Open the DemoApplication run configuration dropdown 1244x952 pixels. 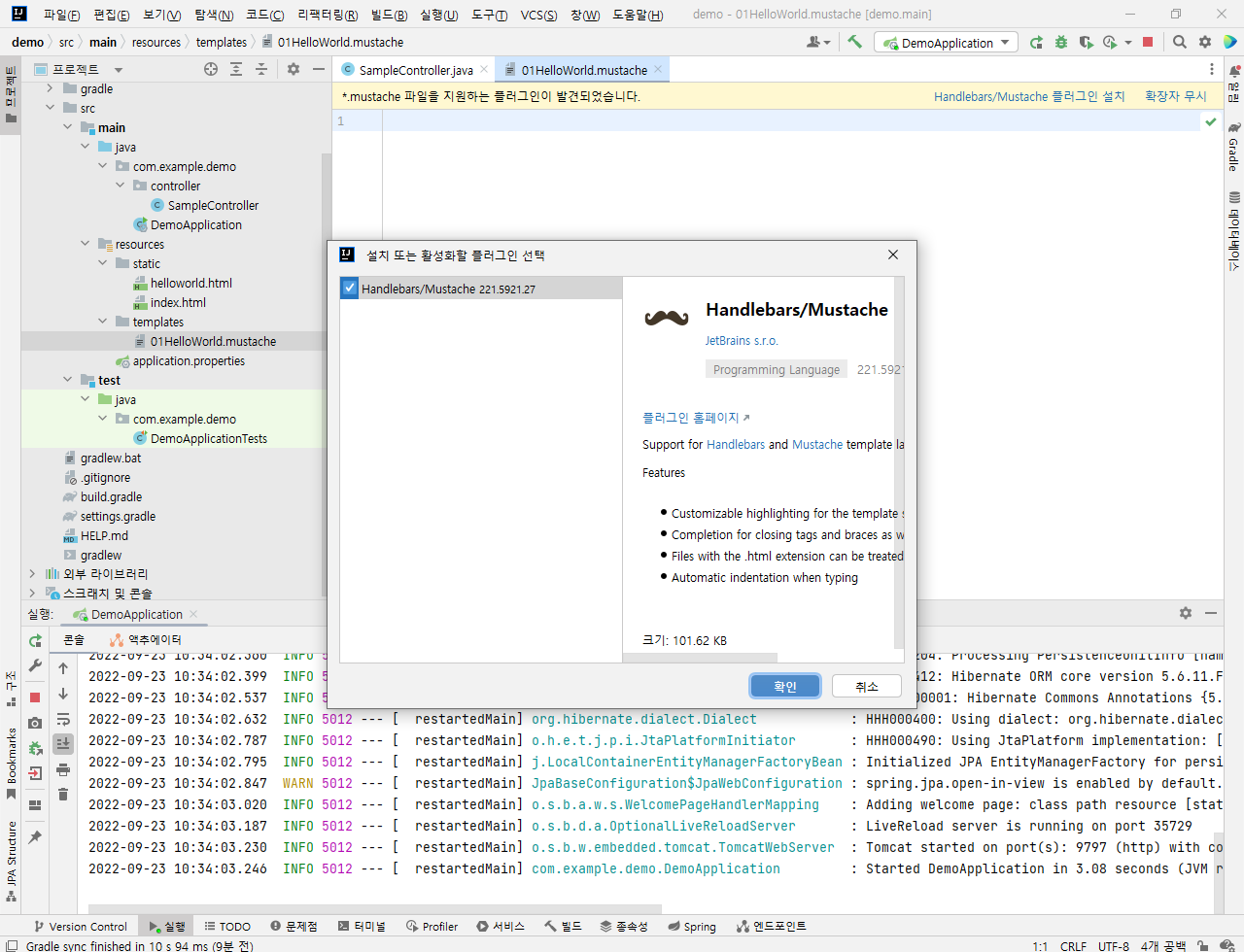(946, 43)
